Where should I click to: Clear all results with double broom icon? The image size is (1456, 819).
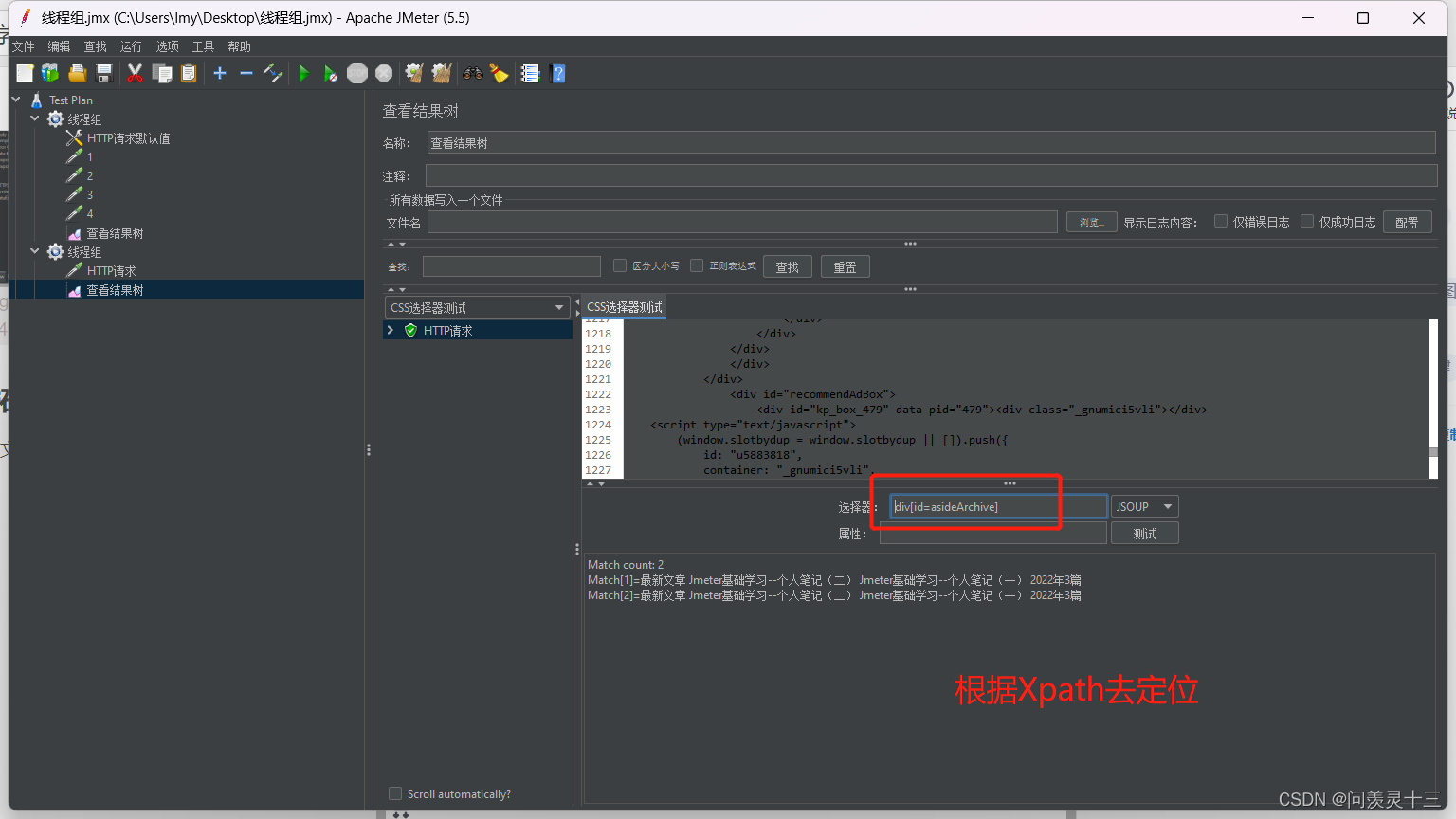pos(442,73)
